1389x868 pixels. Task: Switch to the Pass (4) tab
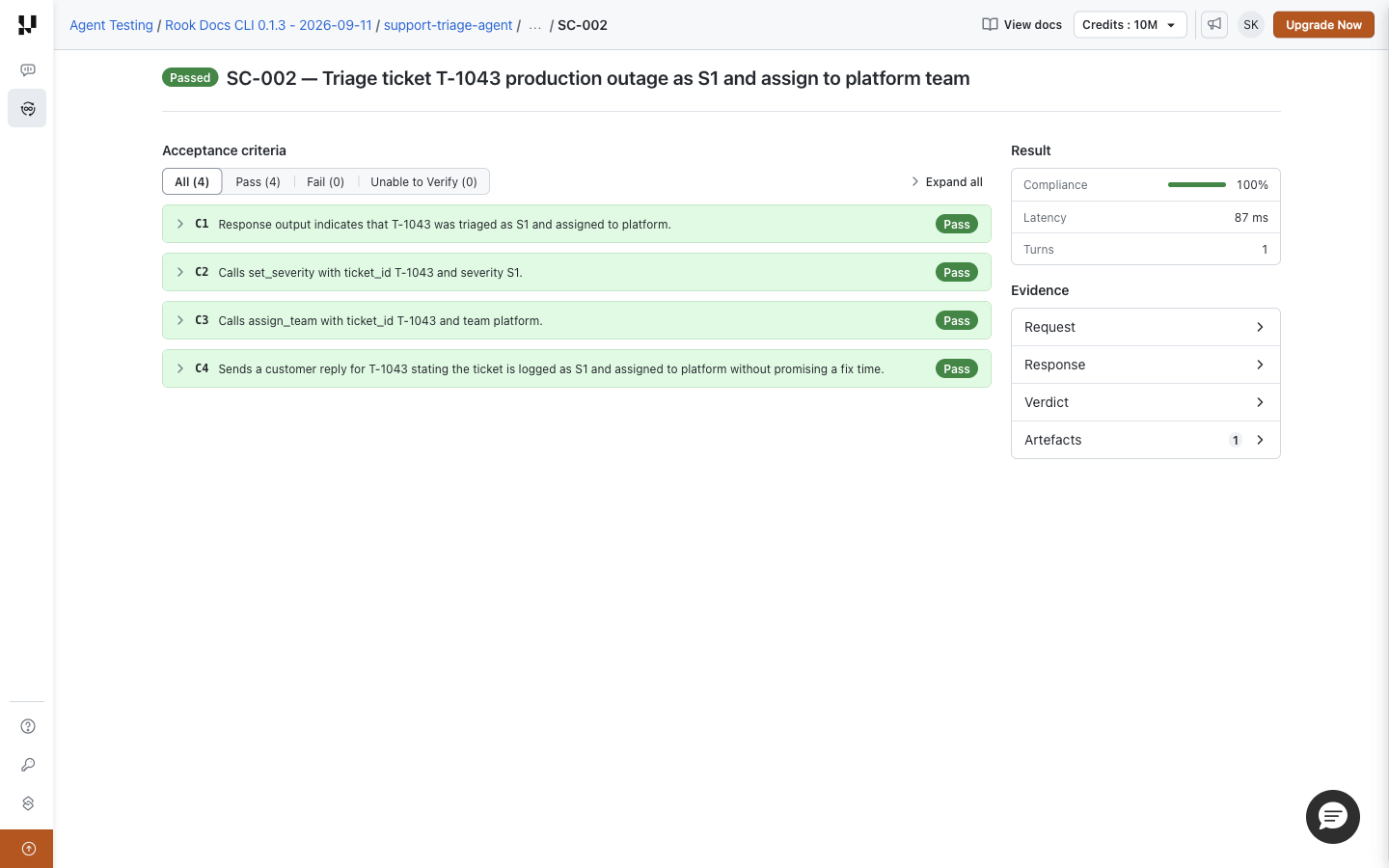(258, 181)
